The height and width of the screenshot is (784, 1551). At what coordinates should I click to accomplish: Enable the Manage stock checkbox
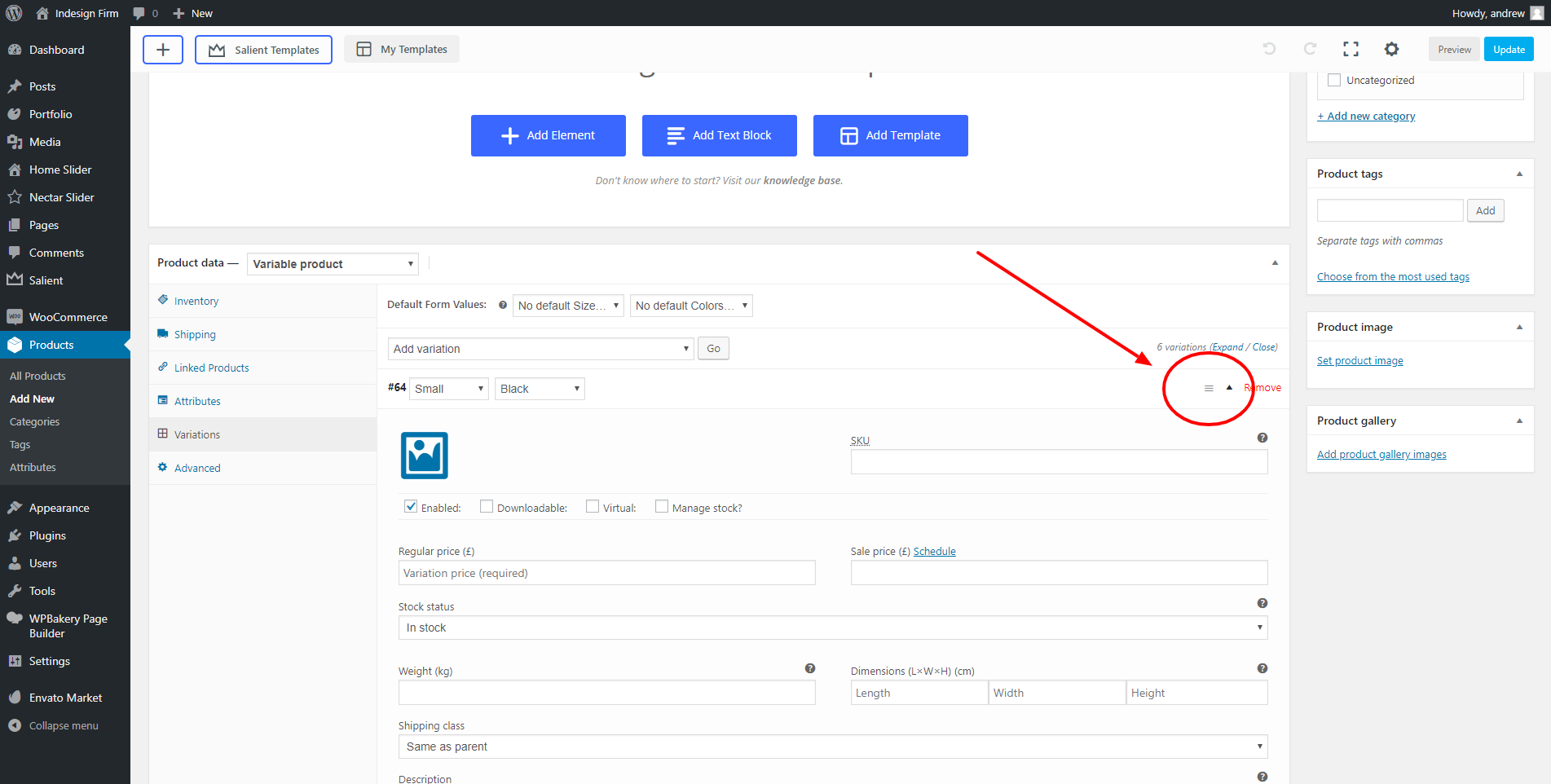[662, 507]
